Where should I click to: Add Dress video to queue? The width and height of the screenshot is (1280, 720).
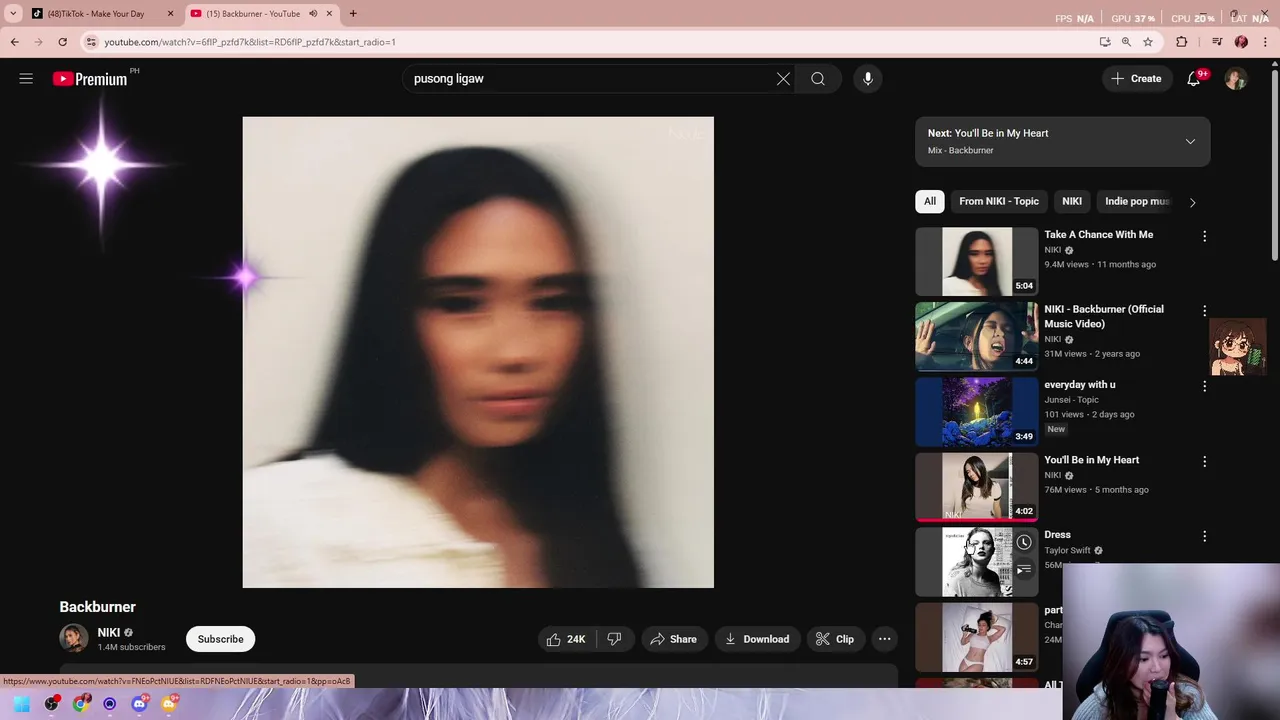1024,569
